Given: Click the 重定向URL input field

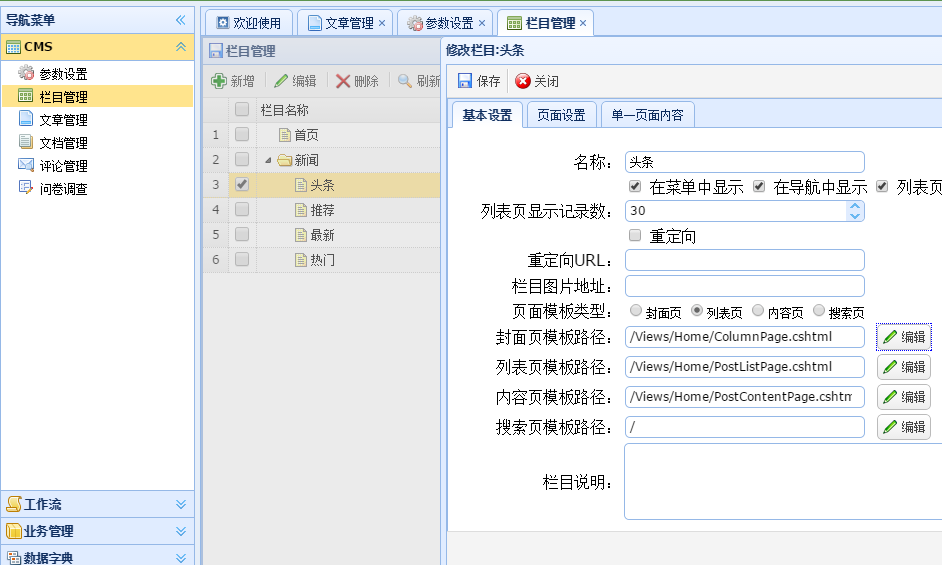Looking at the screenshot, I should [744, 261].
